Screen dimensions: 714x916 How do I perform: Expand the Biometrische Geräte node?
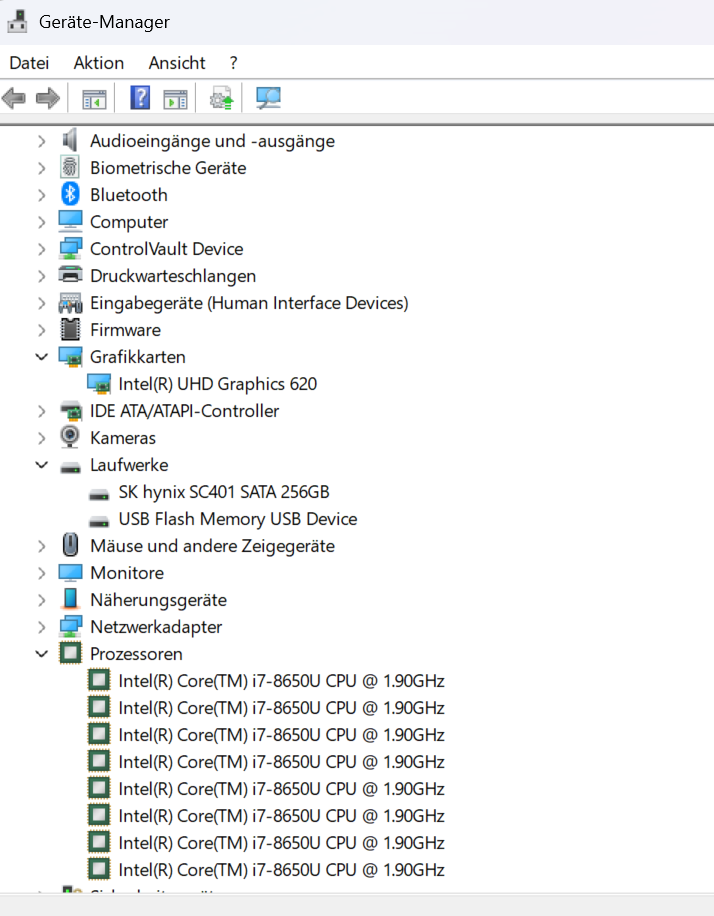point(41,168)
